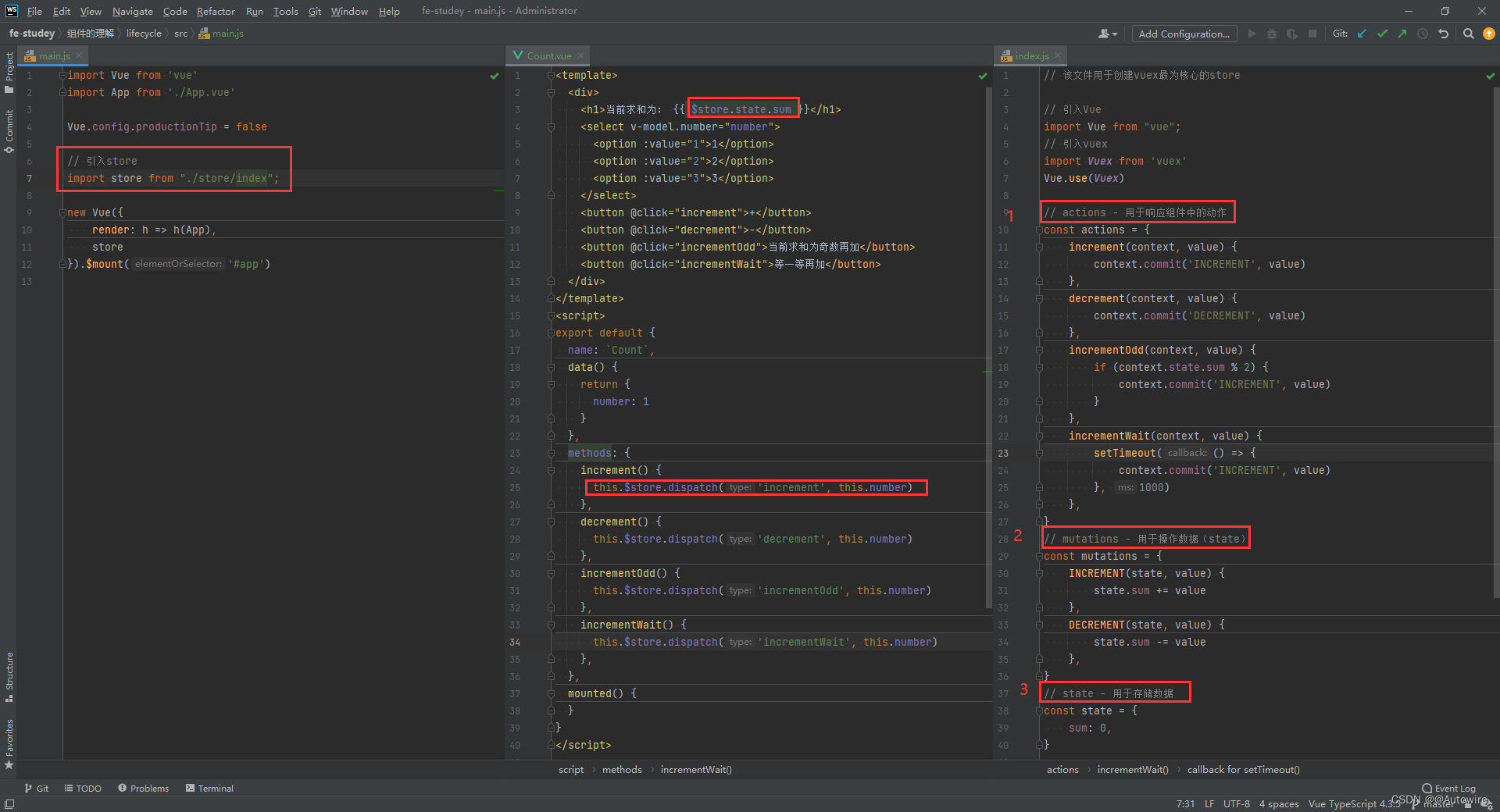Image resolution: width=1500 pixels, height=812 pixels.
Task: Click Count.vue editor vertical scrollbar
Action: click(989, 347)
